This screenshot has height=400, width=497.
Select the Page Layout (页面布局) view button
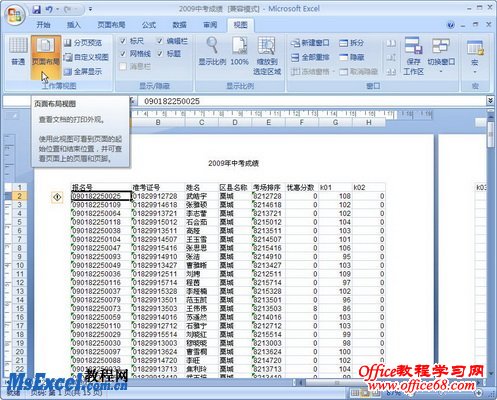(46, 57)
